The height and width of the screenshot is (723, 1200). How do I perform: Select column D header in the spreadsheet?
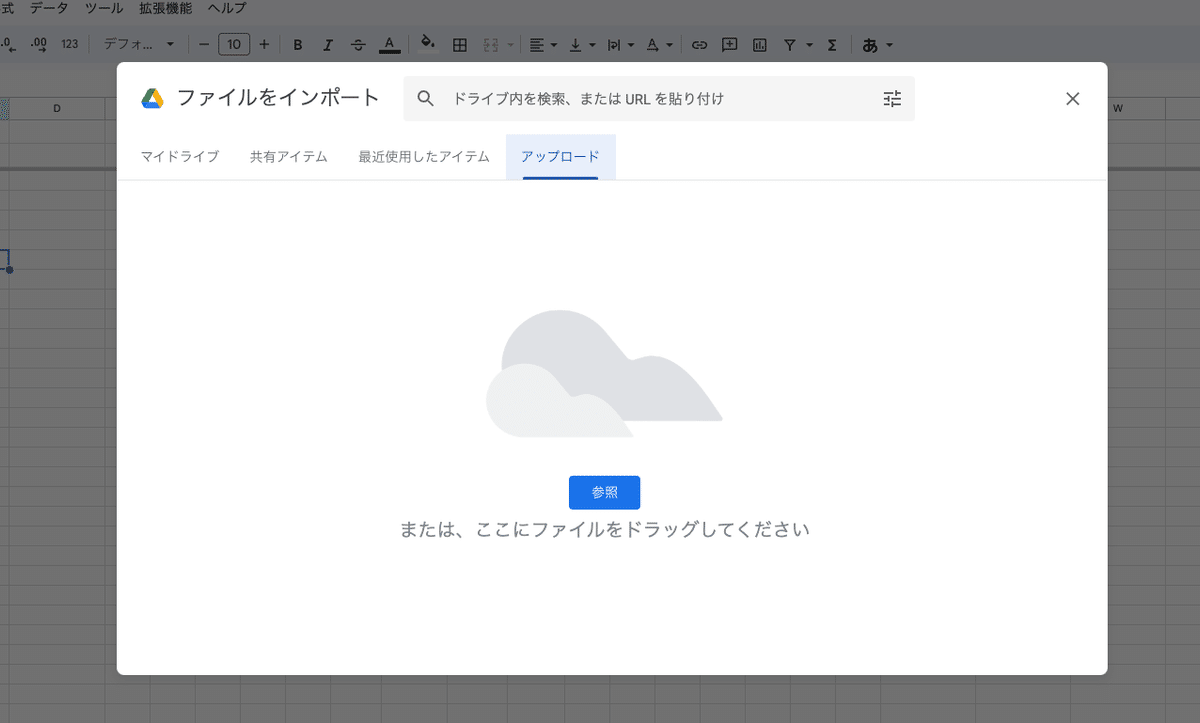(x=57, y=108)
